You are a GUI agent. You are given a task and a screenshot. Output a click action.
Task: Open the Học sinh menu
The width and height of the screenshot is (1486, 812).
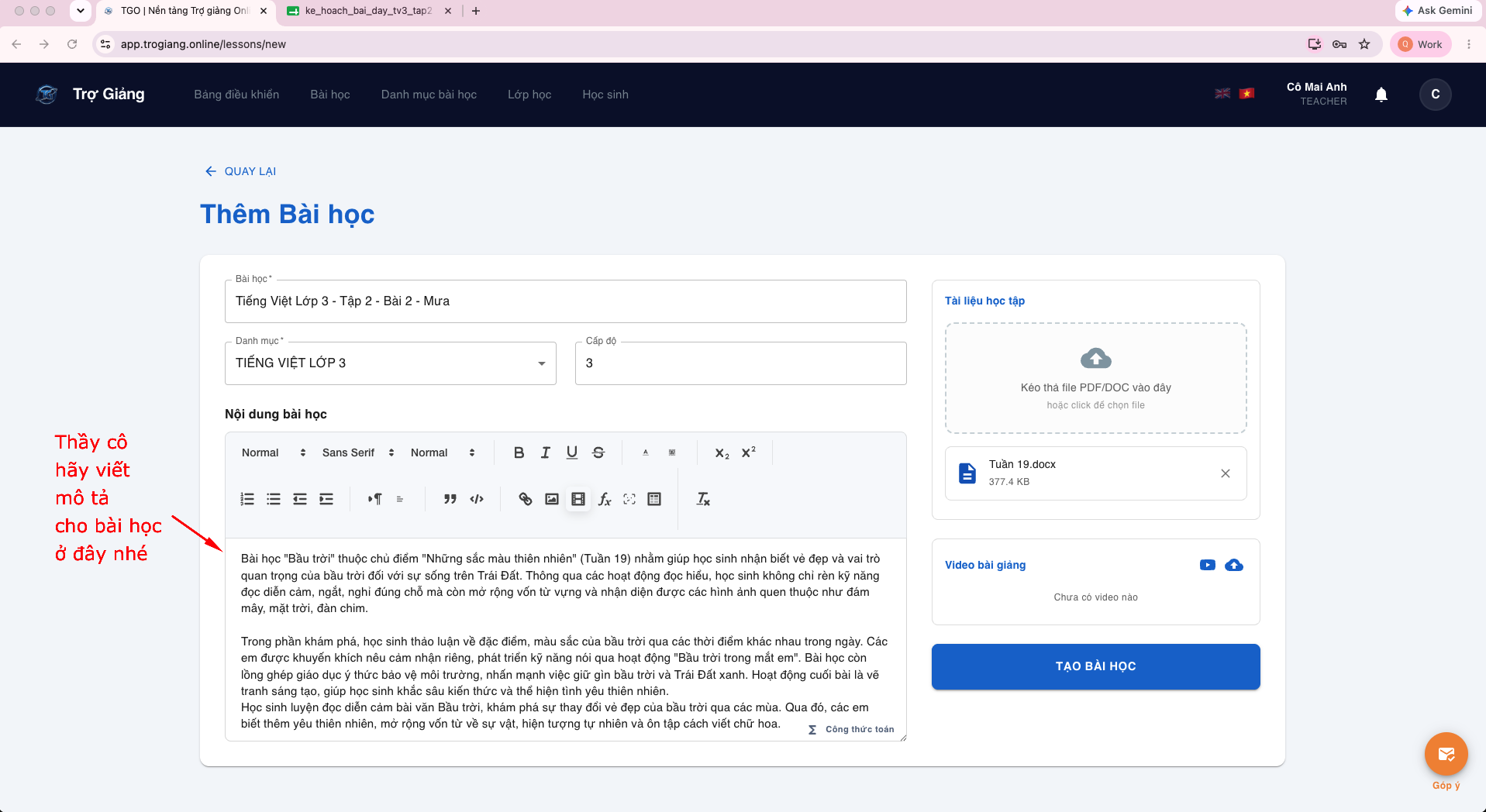click(x=605, y=95)
